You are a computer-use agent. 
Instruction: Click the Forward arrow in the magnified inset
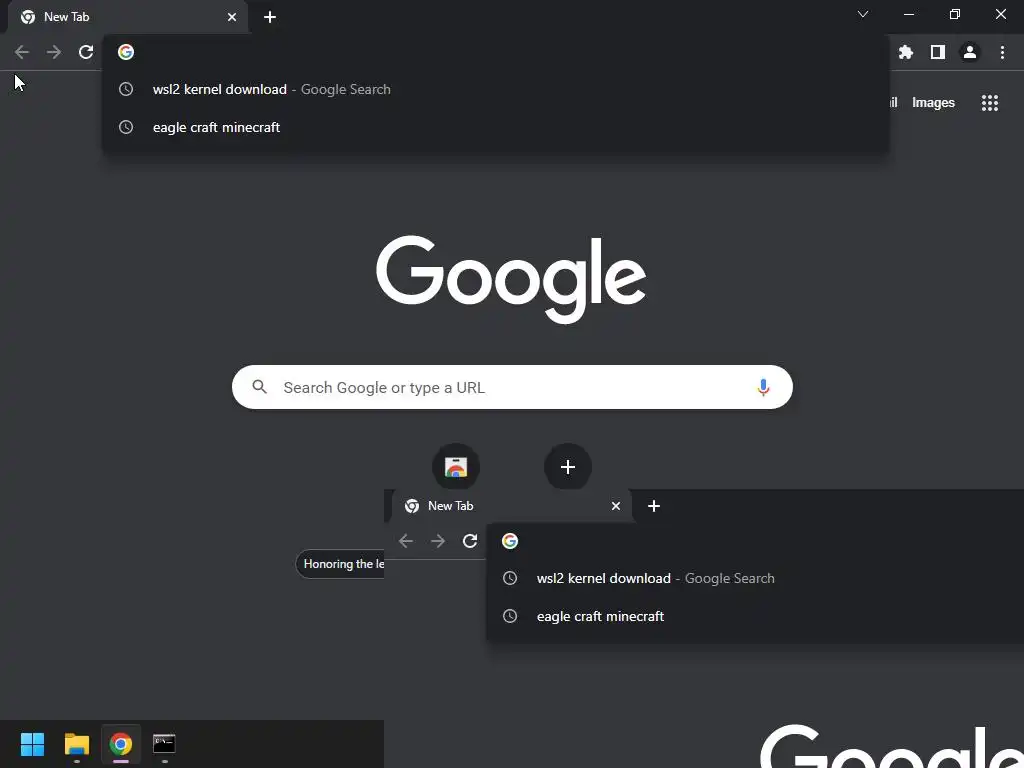[438, 541]
